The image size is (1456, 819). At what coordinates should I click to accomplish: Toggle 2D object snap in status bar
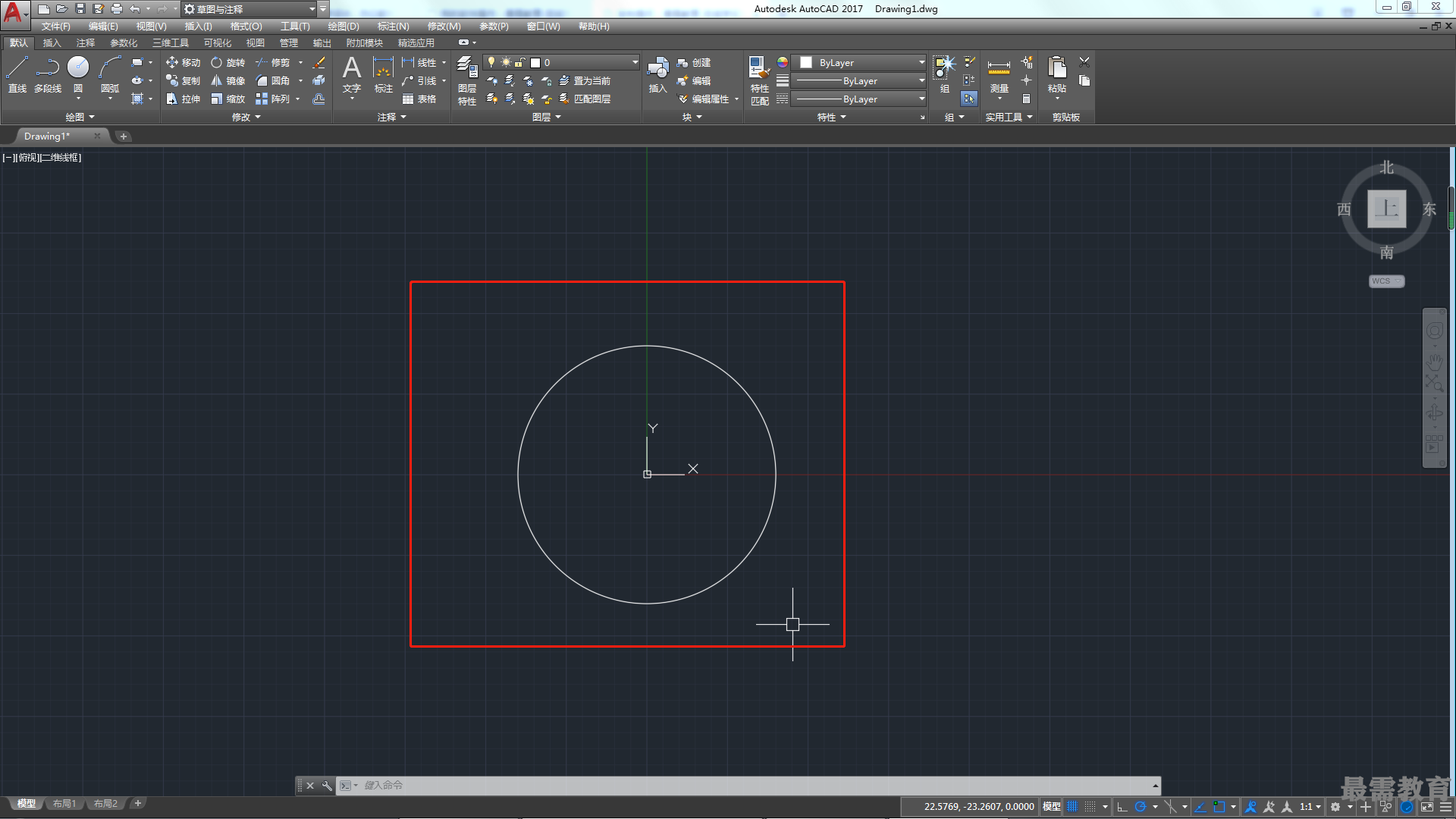[x=1219, y=807]
